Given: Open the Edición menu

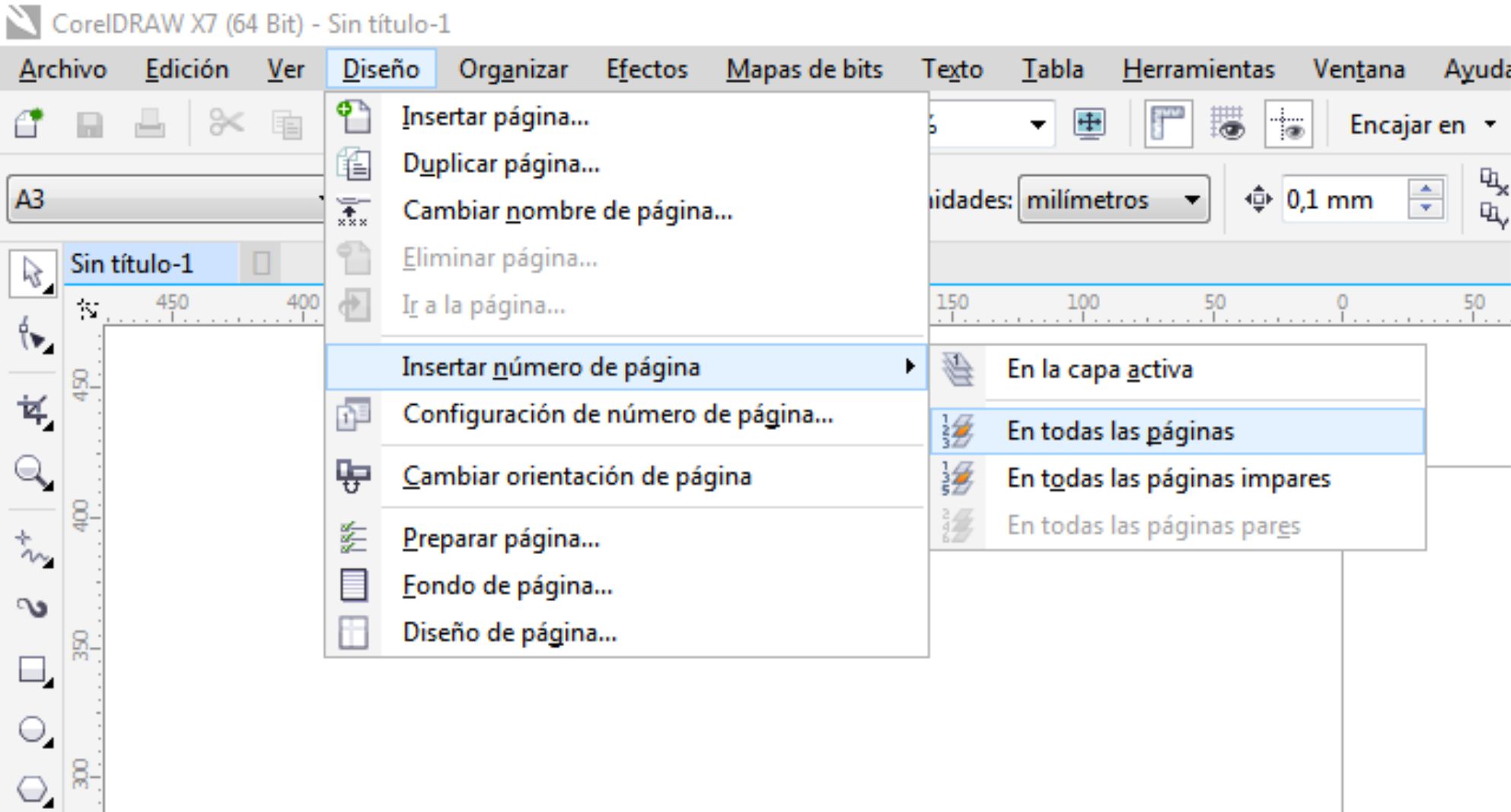Looking at the screenshot, I should pos(186,69).
